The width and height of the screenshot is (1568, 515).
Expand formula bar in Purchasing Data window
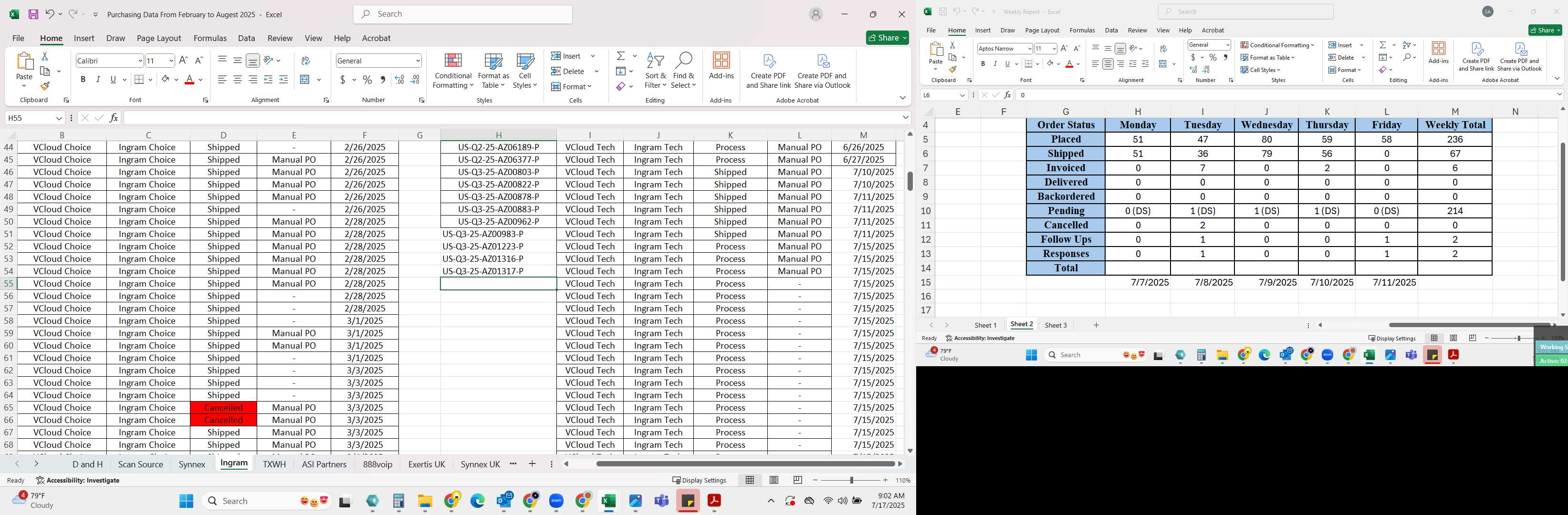pos(906,117)
